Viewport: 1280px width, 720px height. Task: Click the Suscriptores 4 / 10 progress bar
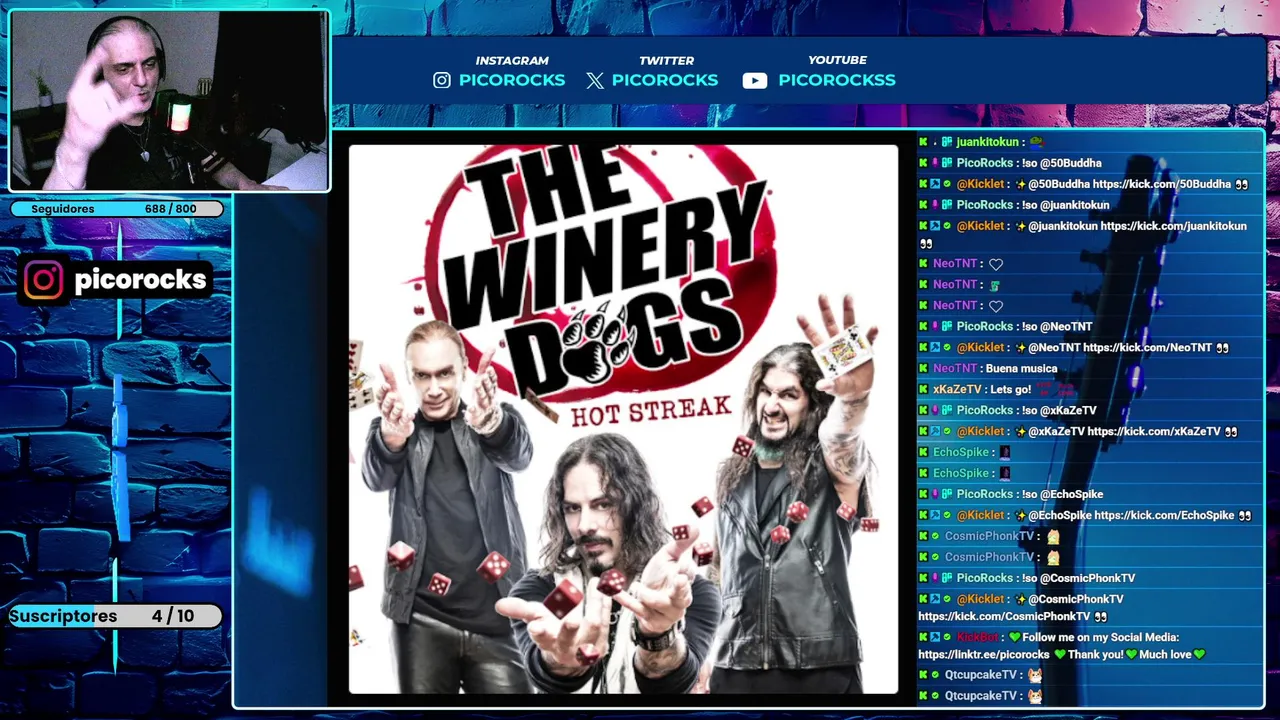pyautogui.click(x=116, y=616)
